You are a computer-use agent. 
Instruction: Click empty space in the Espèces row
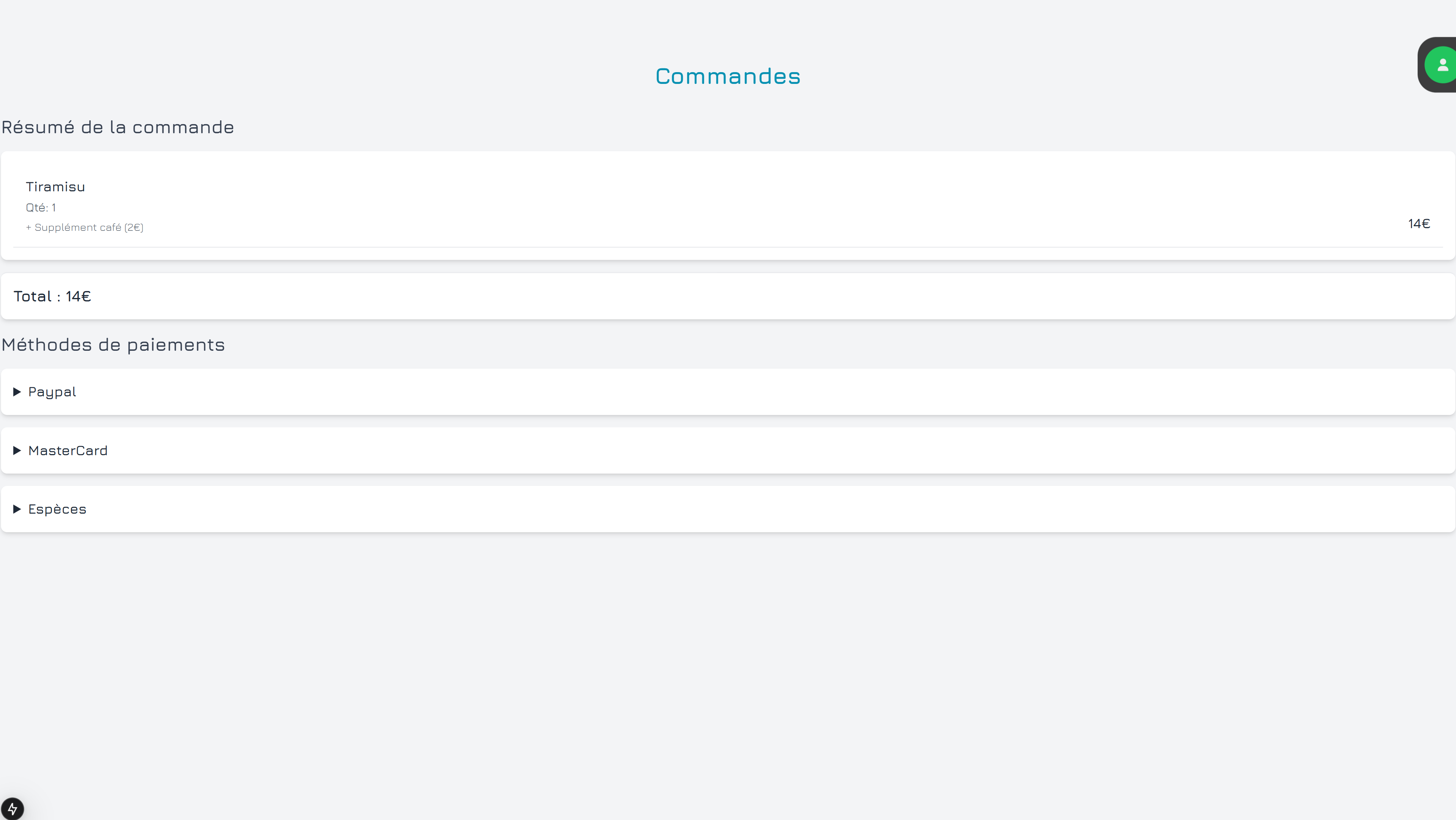click(735, 509)
